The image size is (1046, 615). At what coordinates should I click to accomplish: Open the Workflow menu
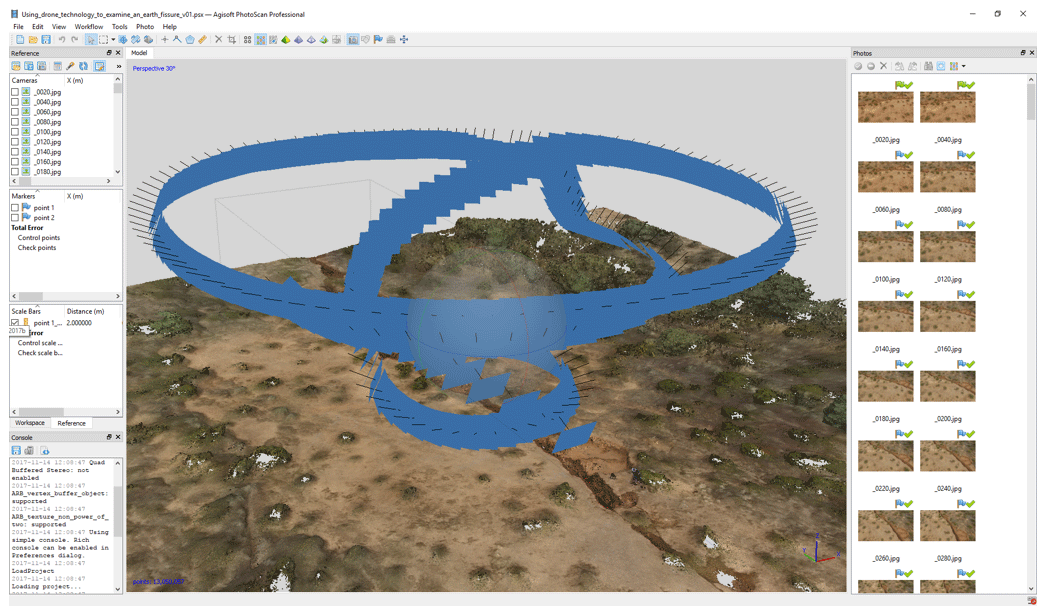coord(89,27)
